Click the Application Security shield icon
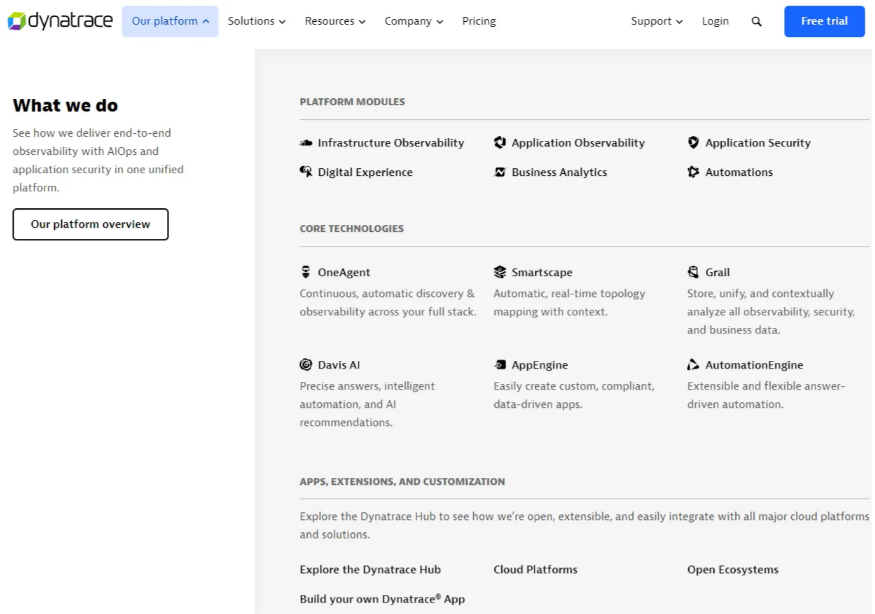 pyautogui.click(x=693, y=142)
